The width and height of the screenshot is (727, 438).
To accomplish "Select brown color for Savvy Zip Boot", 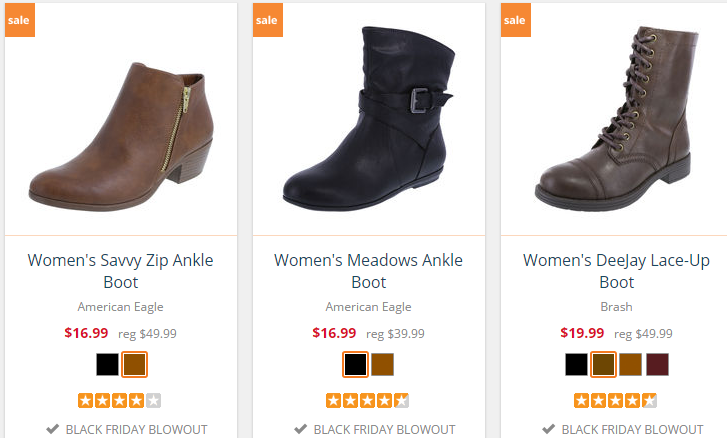I will pyautogui.click(x=134, y=365).
